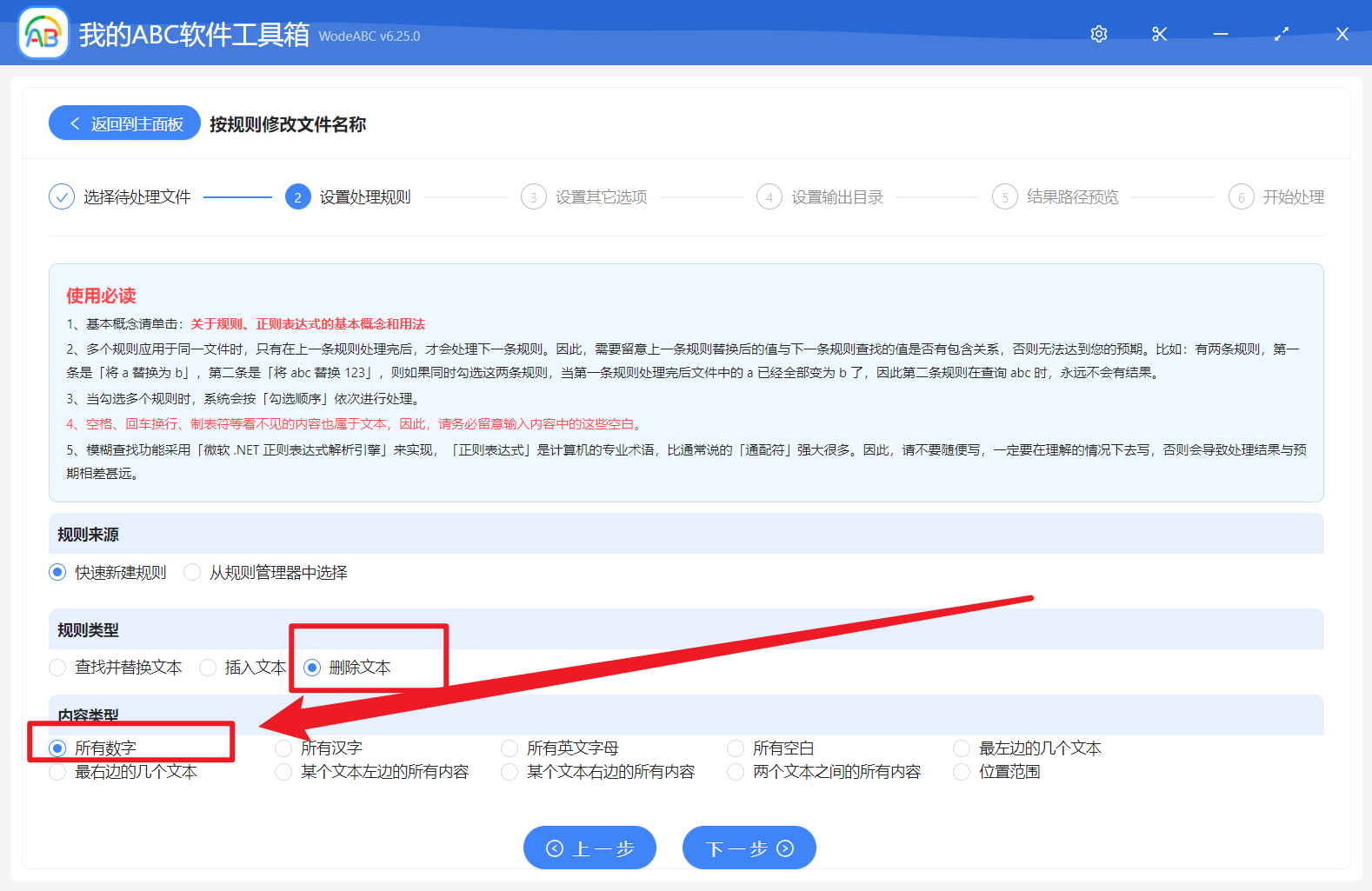Click the step 5 number circle
The image size is (1372, 891).
click(x=1005, y=197)
